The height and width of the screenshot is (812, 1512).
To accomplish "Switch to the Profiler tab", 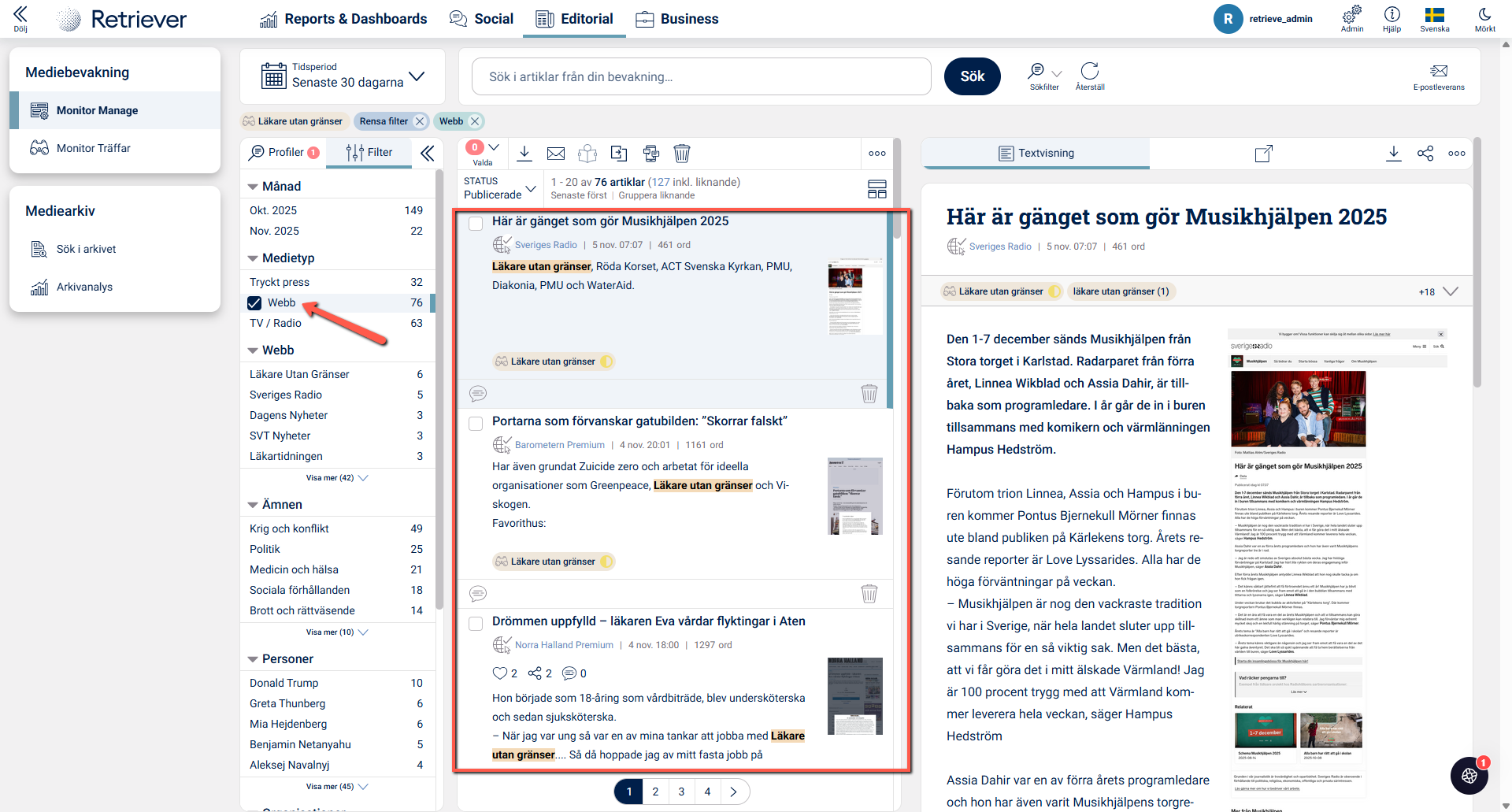I will click(284, 153).
